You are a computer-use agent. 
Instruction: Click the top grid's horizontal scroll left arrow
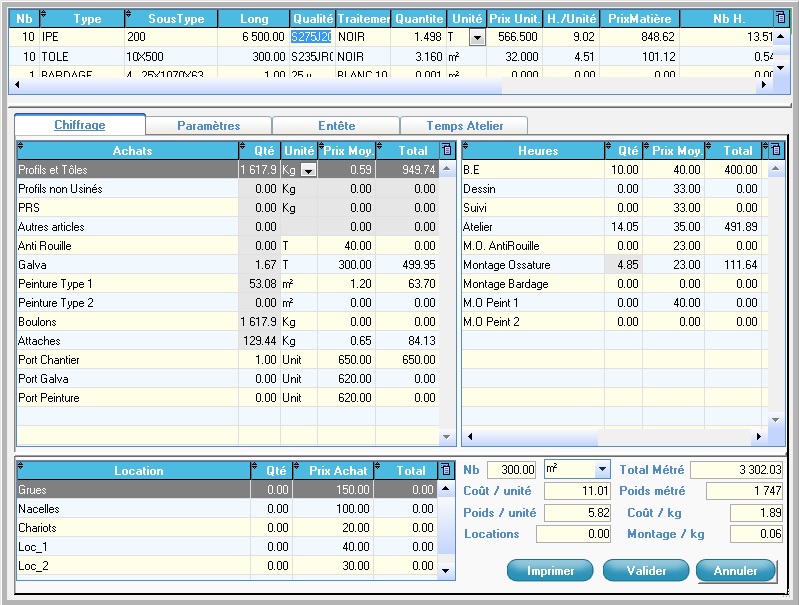[17, 85]
